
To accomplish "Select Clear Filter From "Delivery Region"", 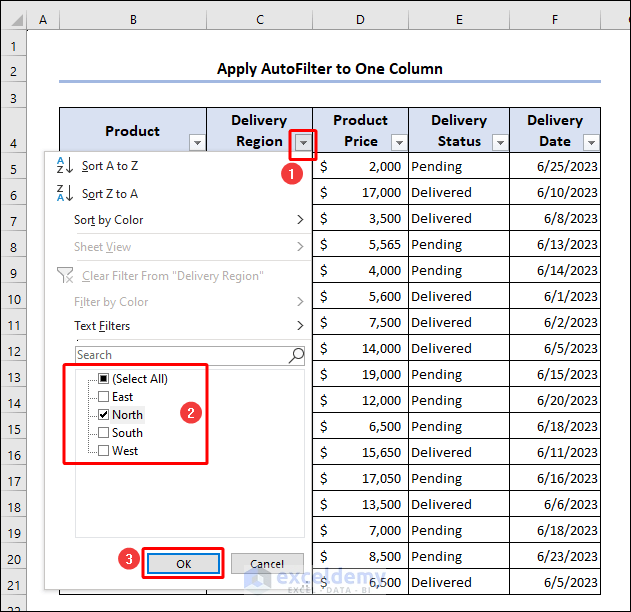I will [x=178, y=276].
